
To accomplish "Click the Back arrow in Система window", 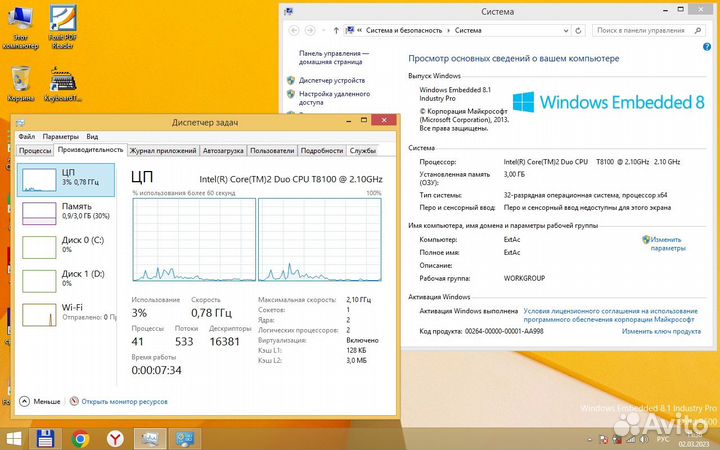I will (294, 30).
